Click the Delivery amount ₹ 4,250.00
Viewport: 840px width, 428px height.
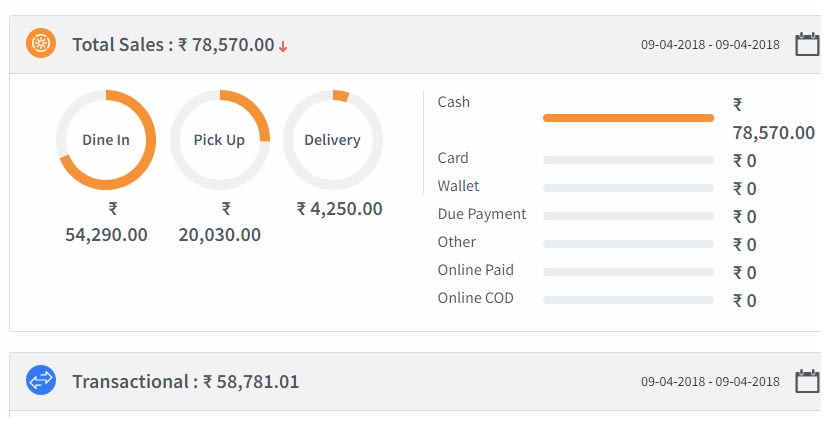(x=340, y=209)
